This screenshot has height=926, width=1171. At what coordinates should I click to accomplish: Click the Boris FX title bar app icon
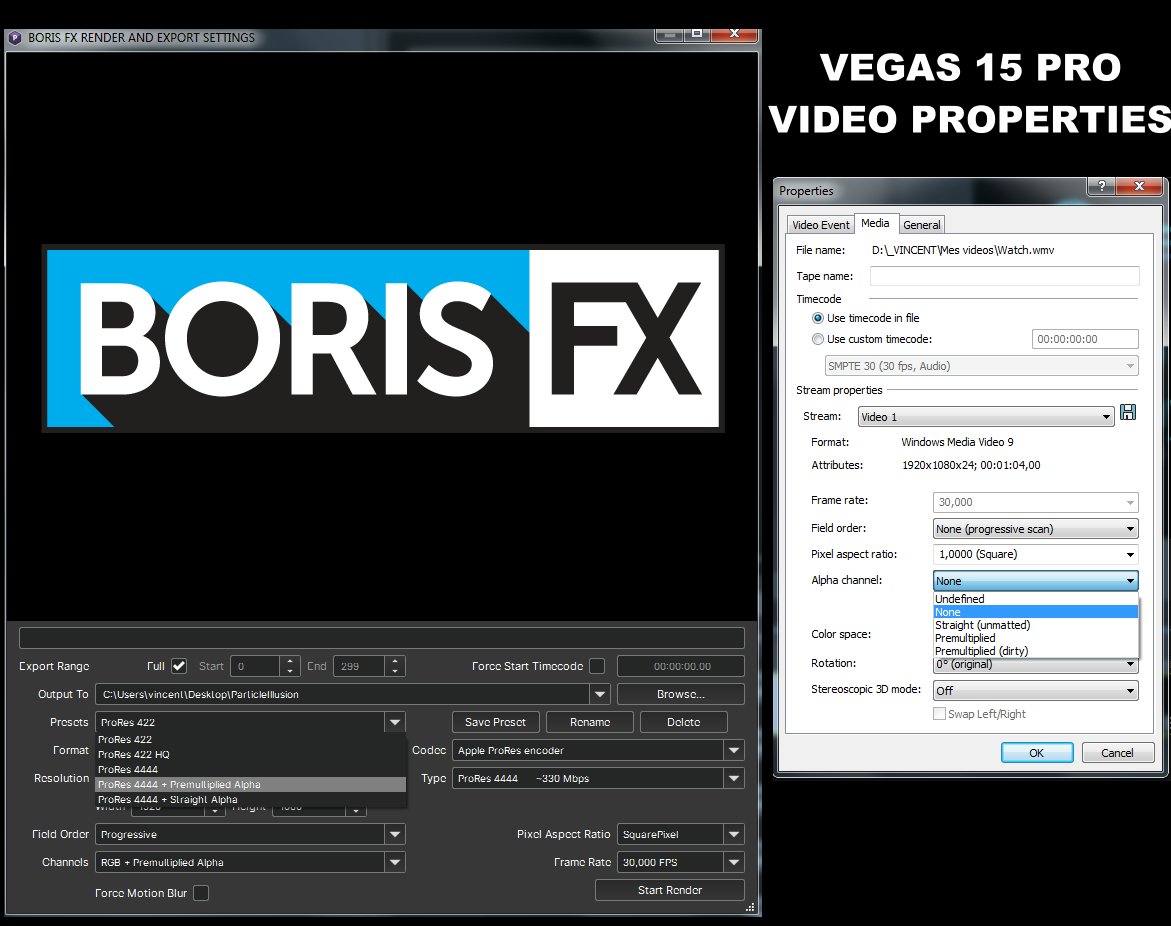[15, 37]
